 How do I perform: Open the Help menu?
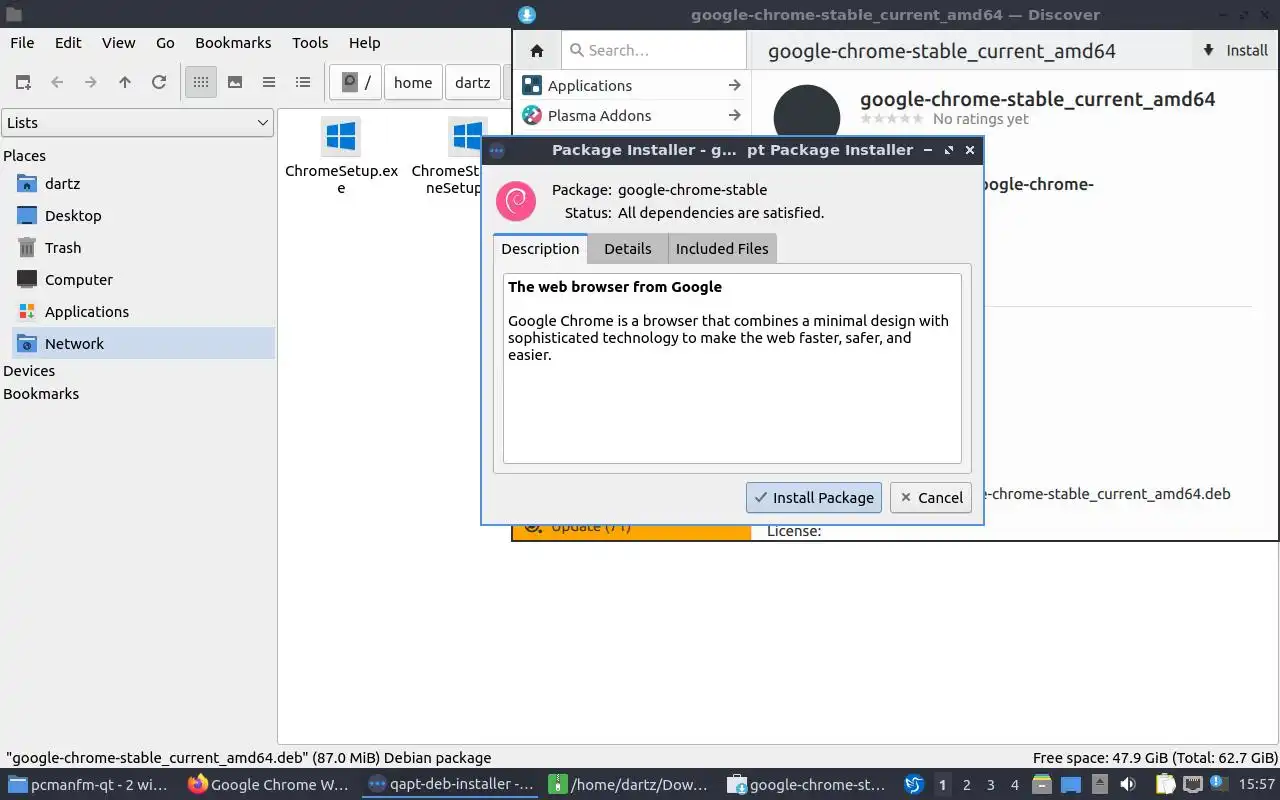click(x=364, y=42)
